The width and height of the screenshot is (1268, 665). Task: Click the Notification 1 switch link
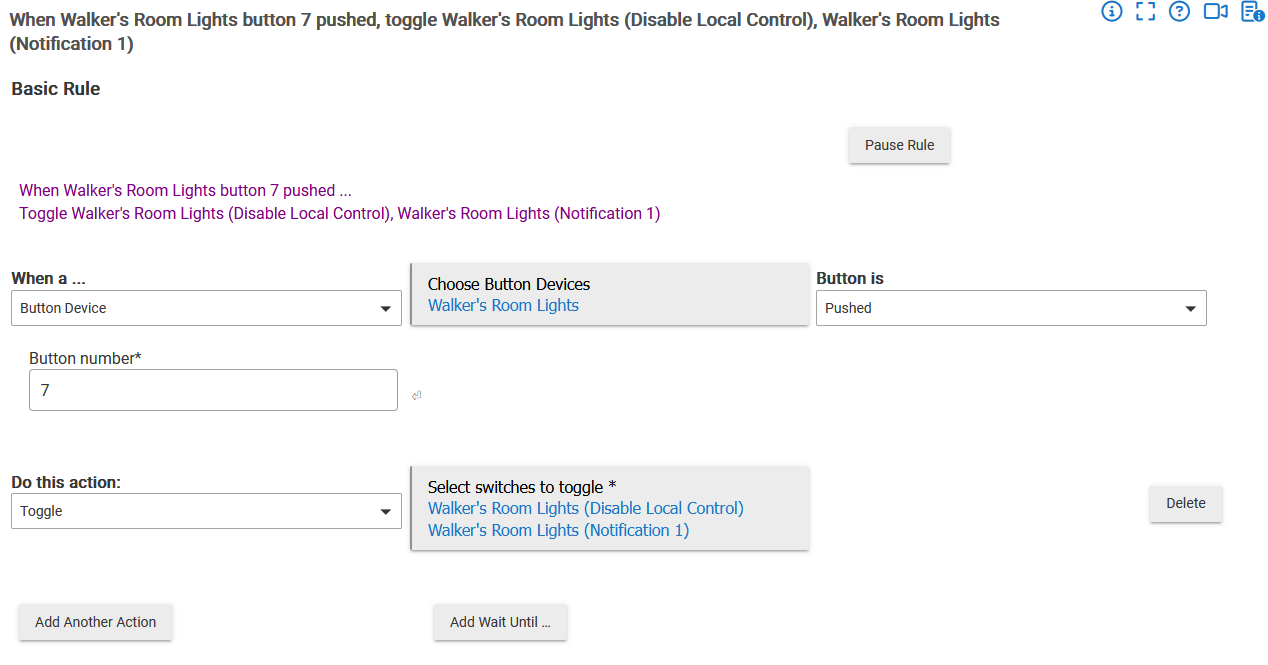[x=558, y=530]
